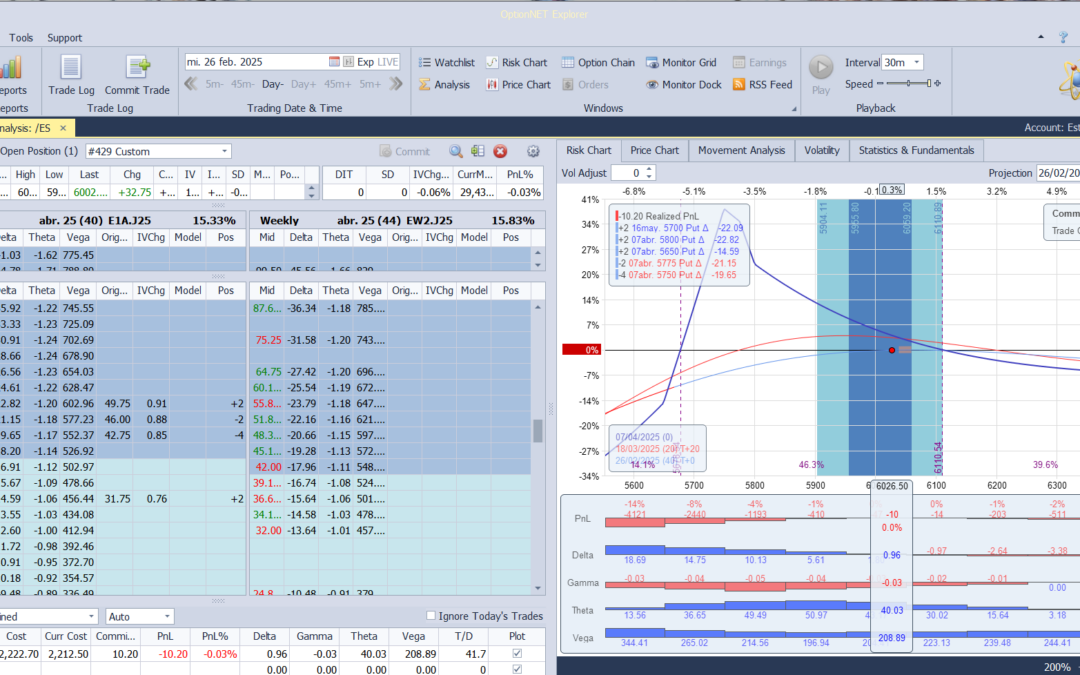Increase speed with the plus icon
This screenshot has height=675, width=1080.
coord(937,83)
